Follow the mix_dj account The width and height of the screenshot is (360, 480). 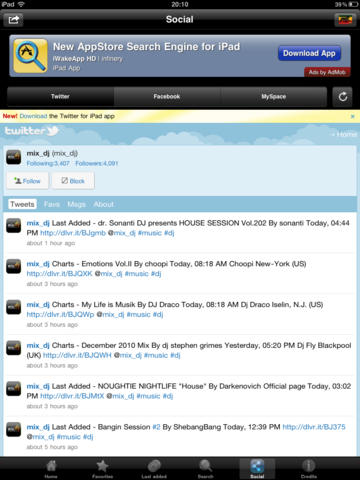27,181
